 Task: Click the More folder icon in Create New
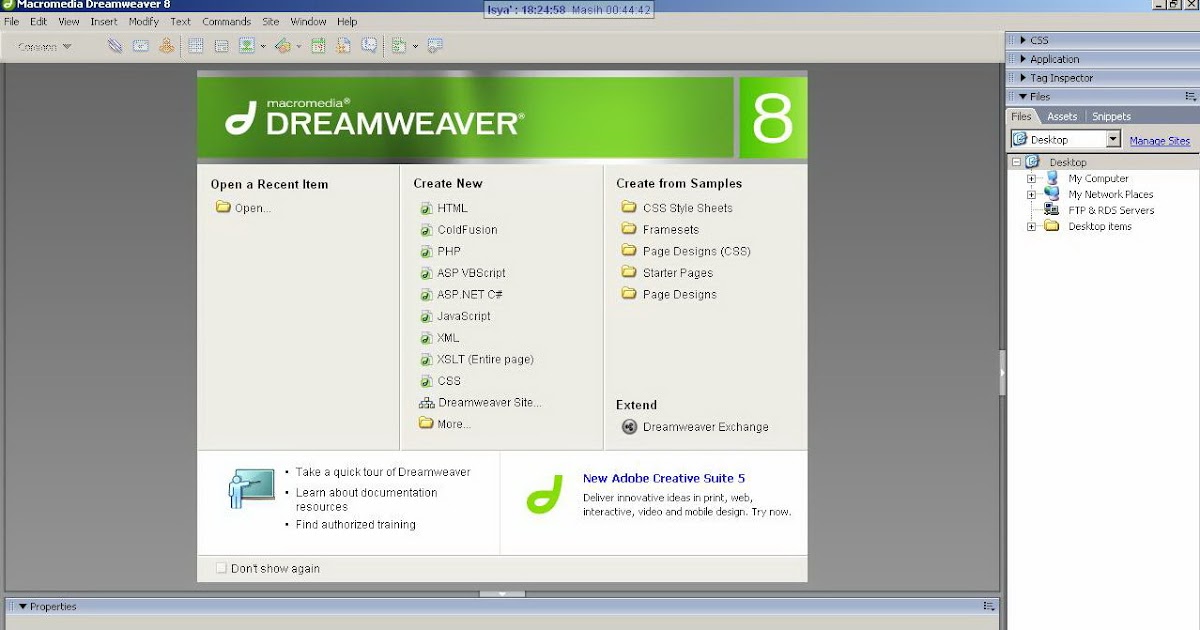427,424
